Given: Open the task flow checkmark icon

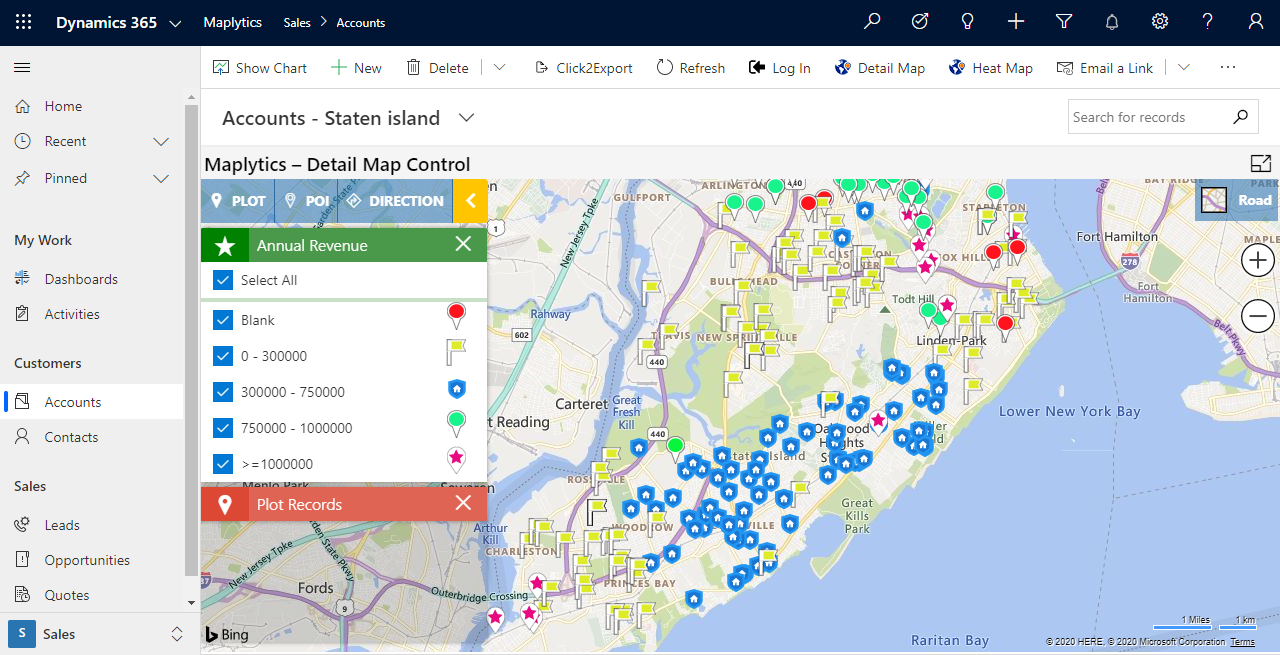Looking at the screenshot, I should coord(920,22).
